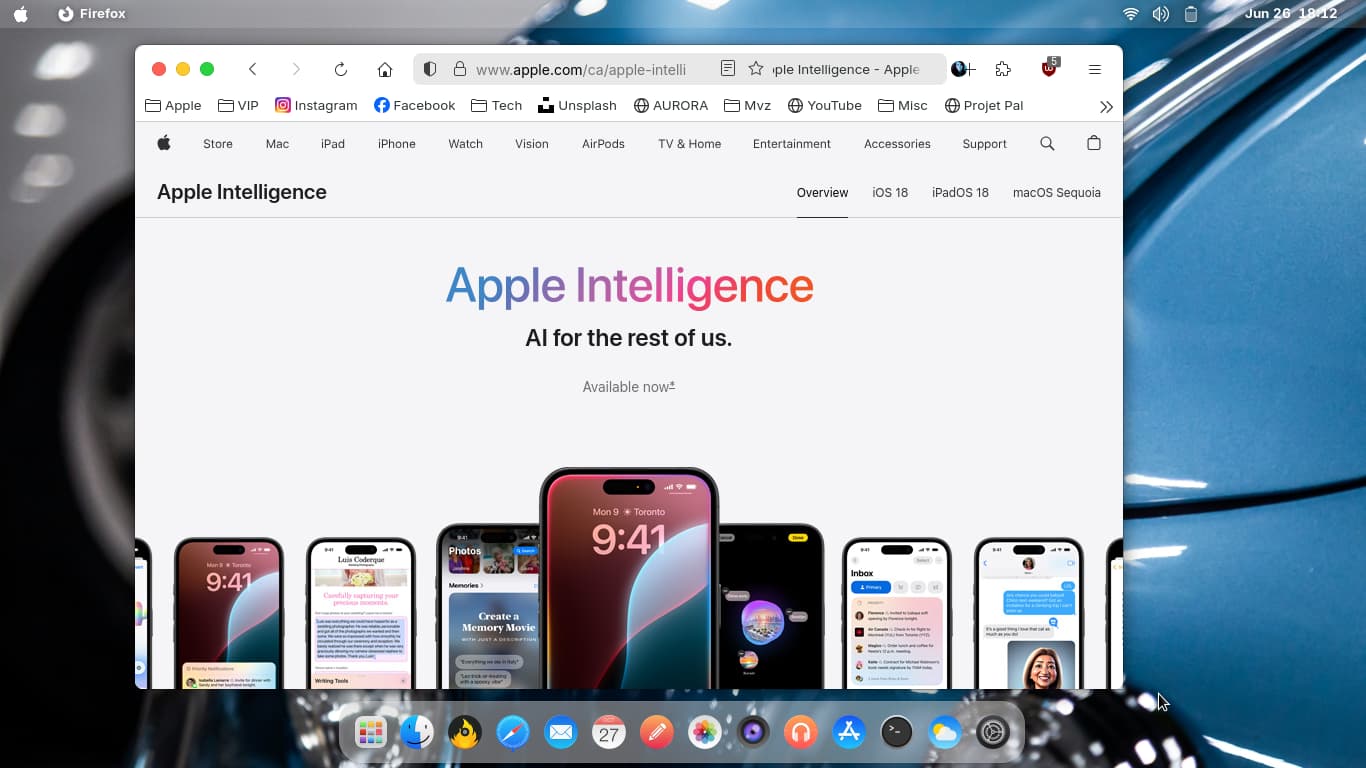Open the iPhone navigation item
1366x768 pixels.
click(x=397, y=144)
